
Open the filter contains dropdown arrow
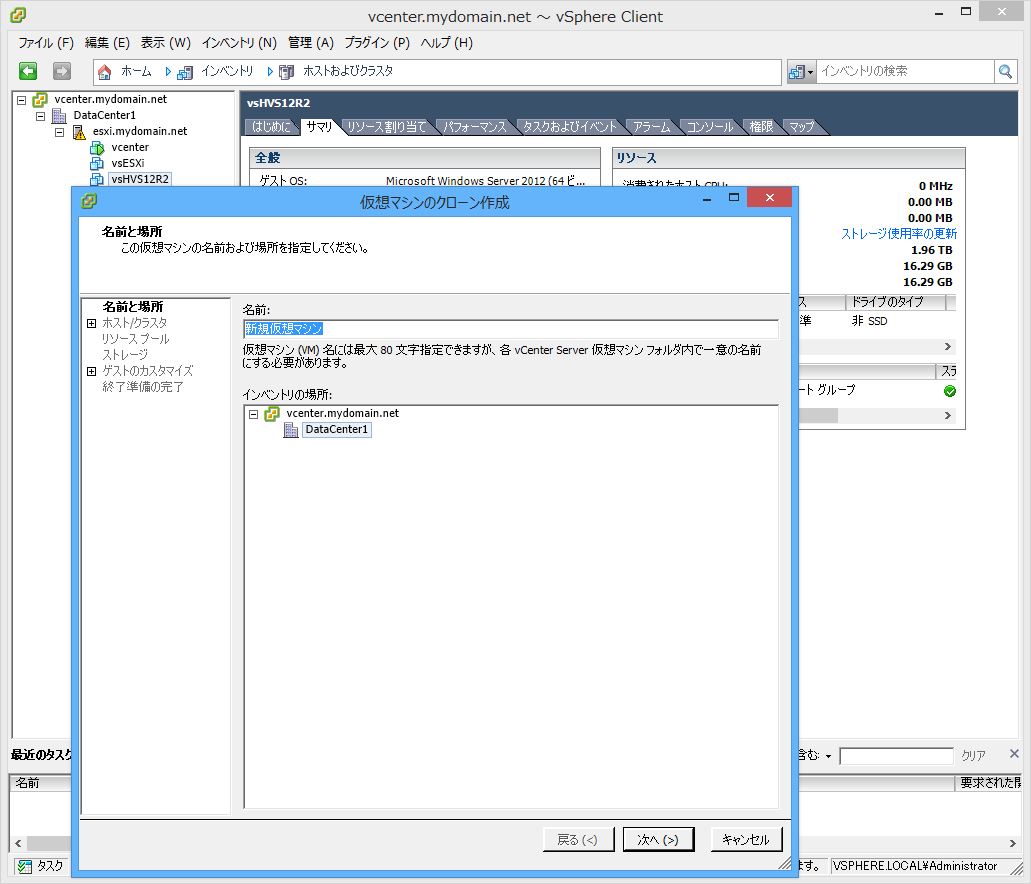[828, 756]
